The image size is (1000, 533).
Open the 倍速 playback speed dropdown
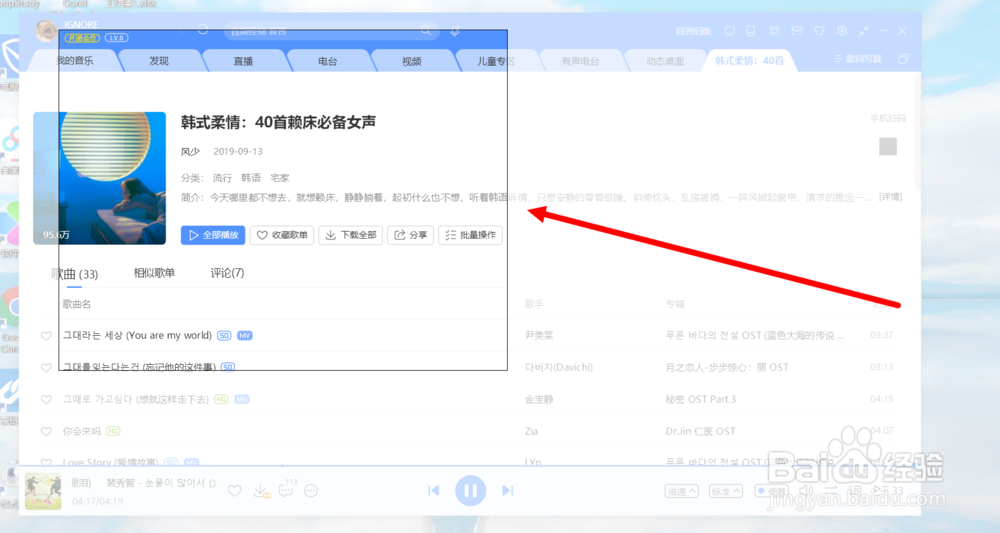[x=681, y=492]
